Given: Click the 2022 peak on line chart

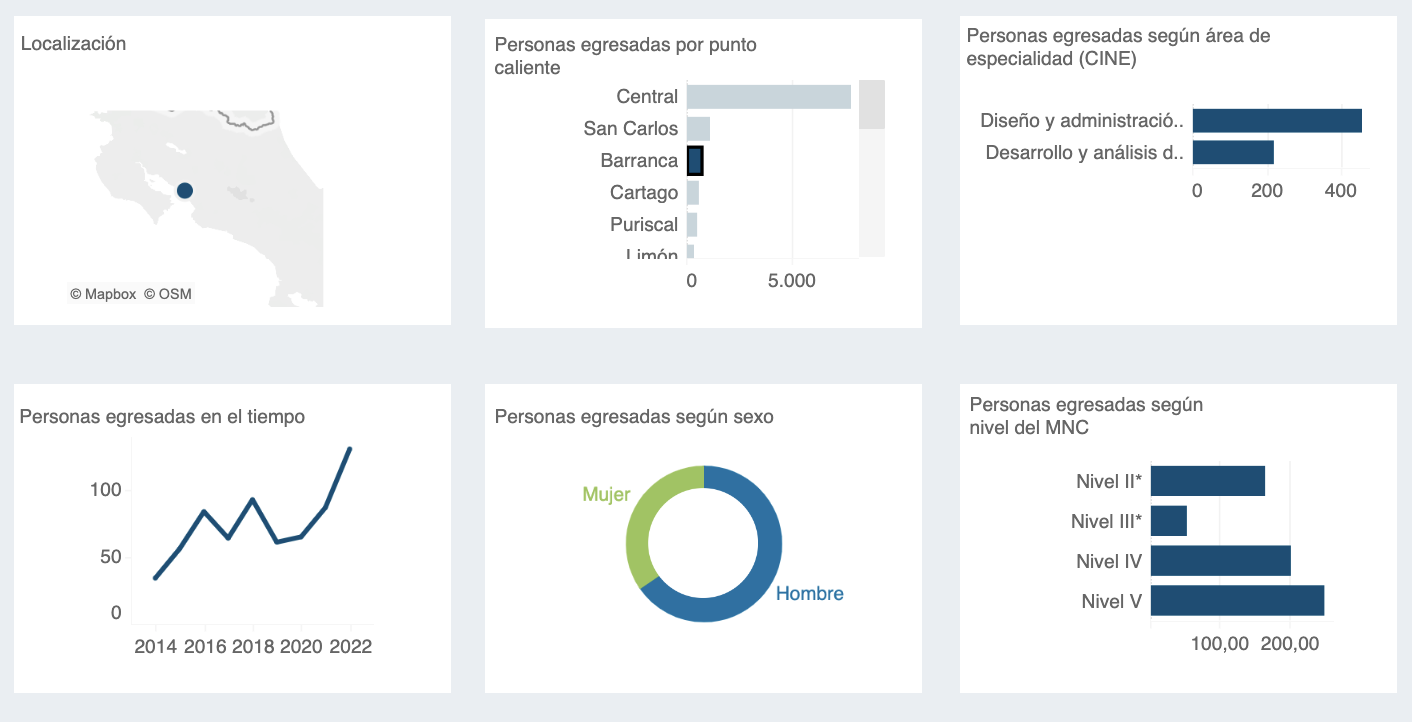Looking at the screenshot, I should (x=349, y=449).
